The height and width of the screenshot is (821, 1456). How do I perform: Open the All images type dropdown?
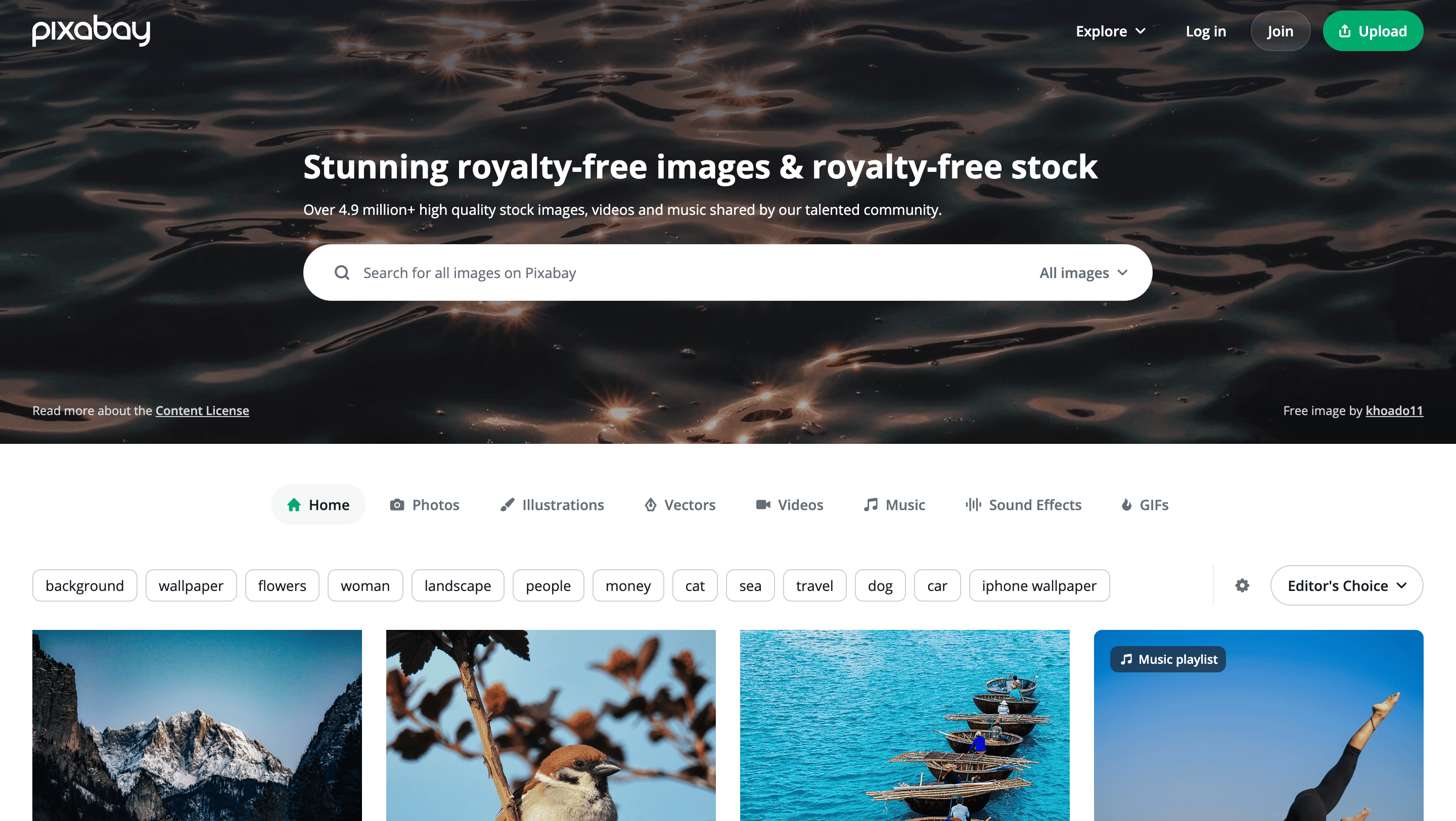(1083, 273)
